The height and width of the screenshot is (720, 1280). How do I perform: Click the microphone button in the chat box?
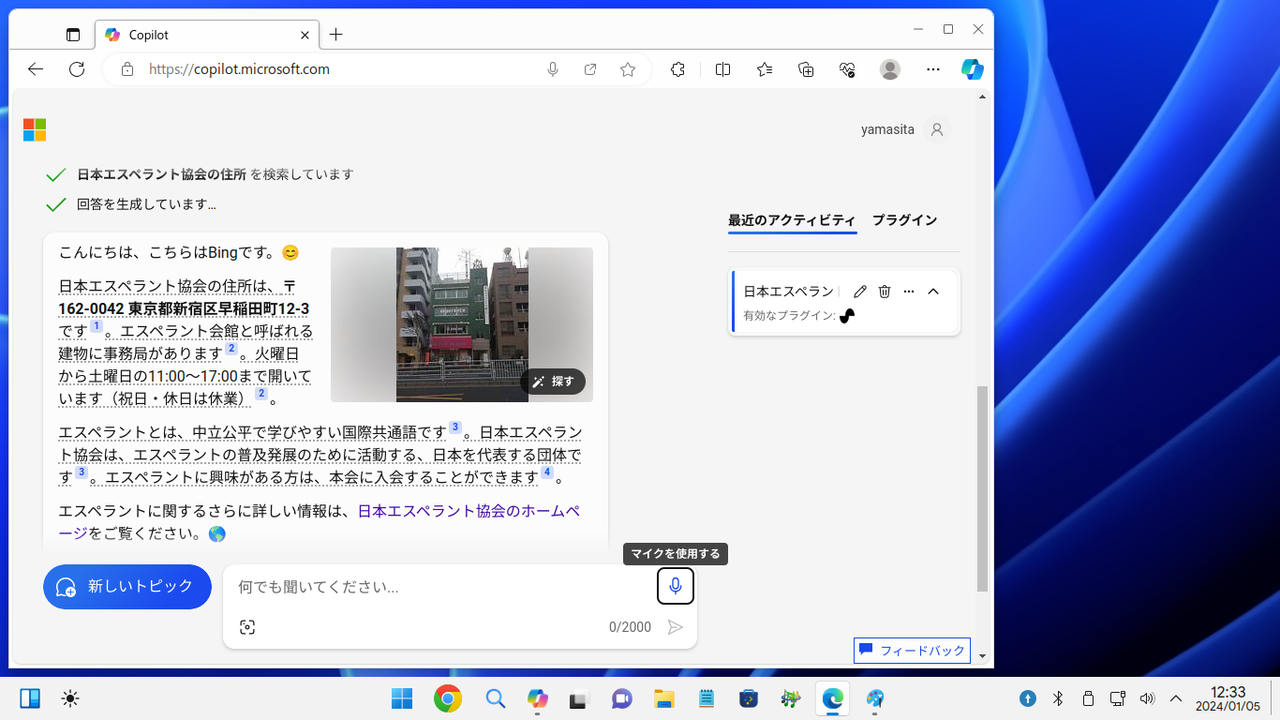[676, 586]
